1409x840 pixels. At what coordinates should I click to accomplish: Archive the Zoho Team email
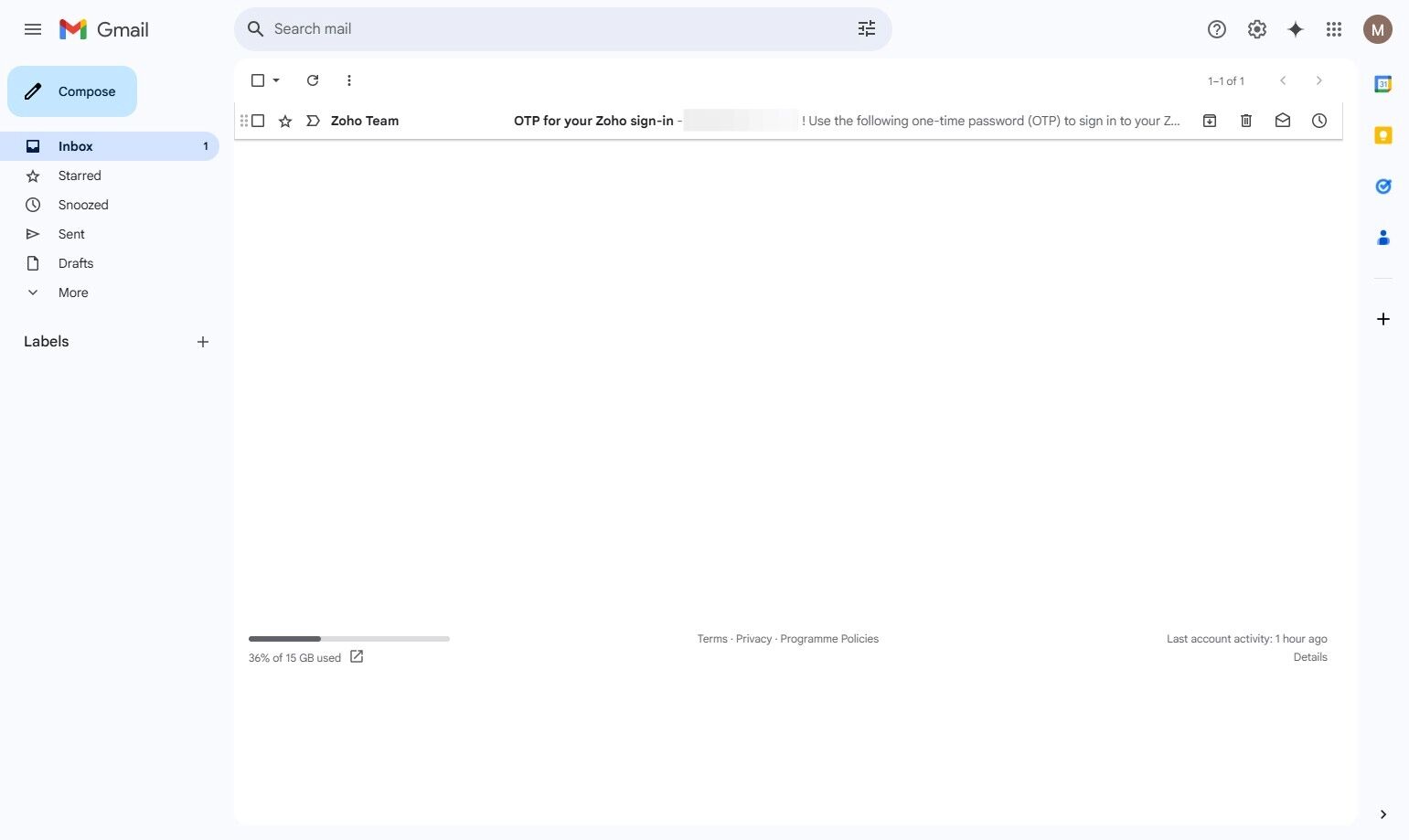1210,121
